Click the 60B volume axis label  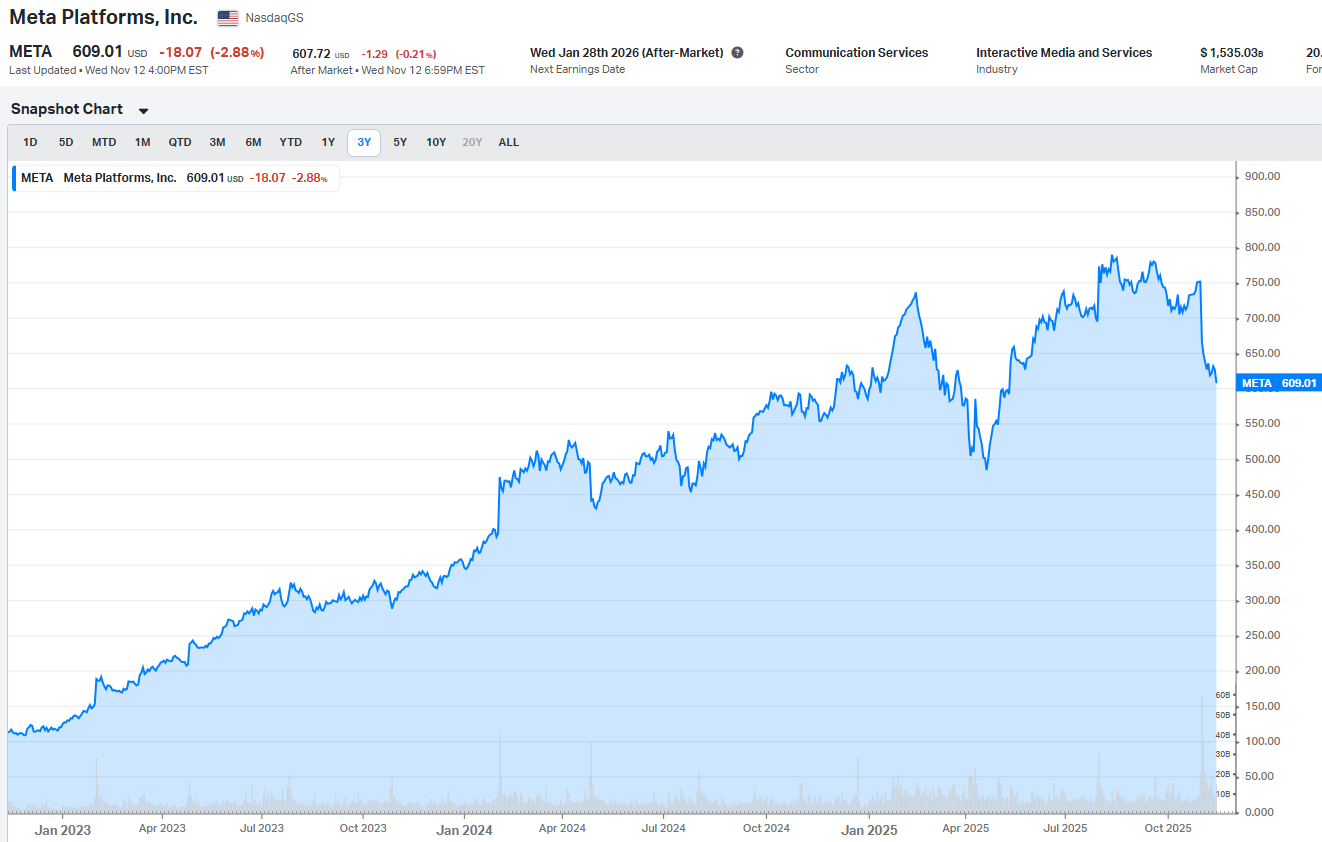pos(1223,695)
